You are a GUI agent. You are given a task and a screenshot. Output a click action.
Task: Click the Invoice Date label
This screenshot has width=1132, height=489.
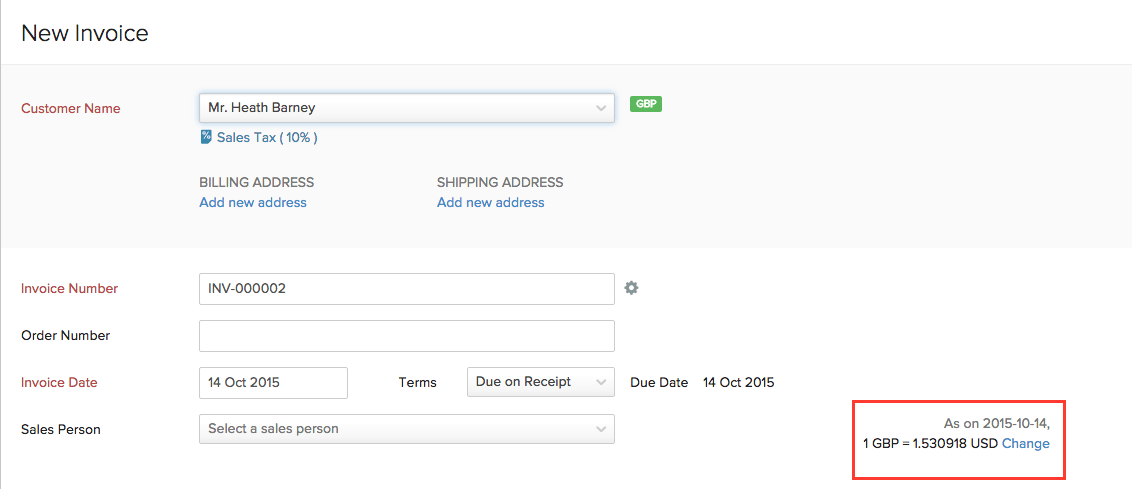tap(59, 382)
